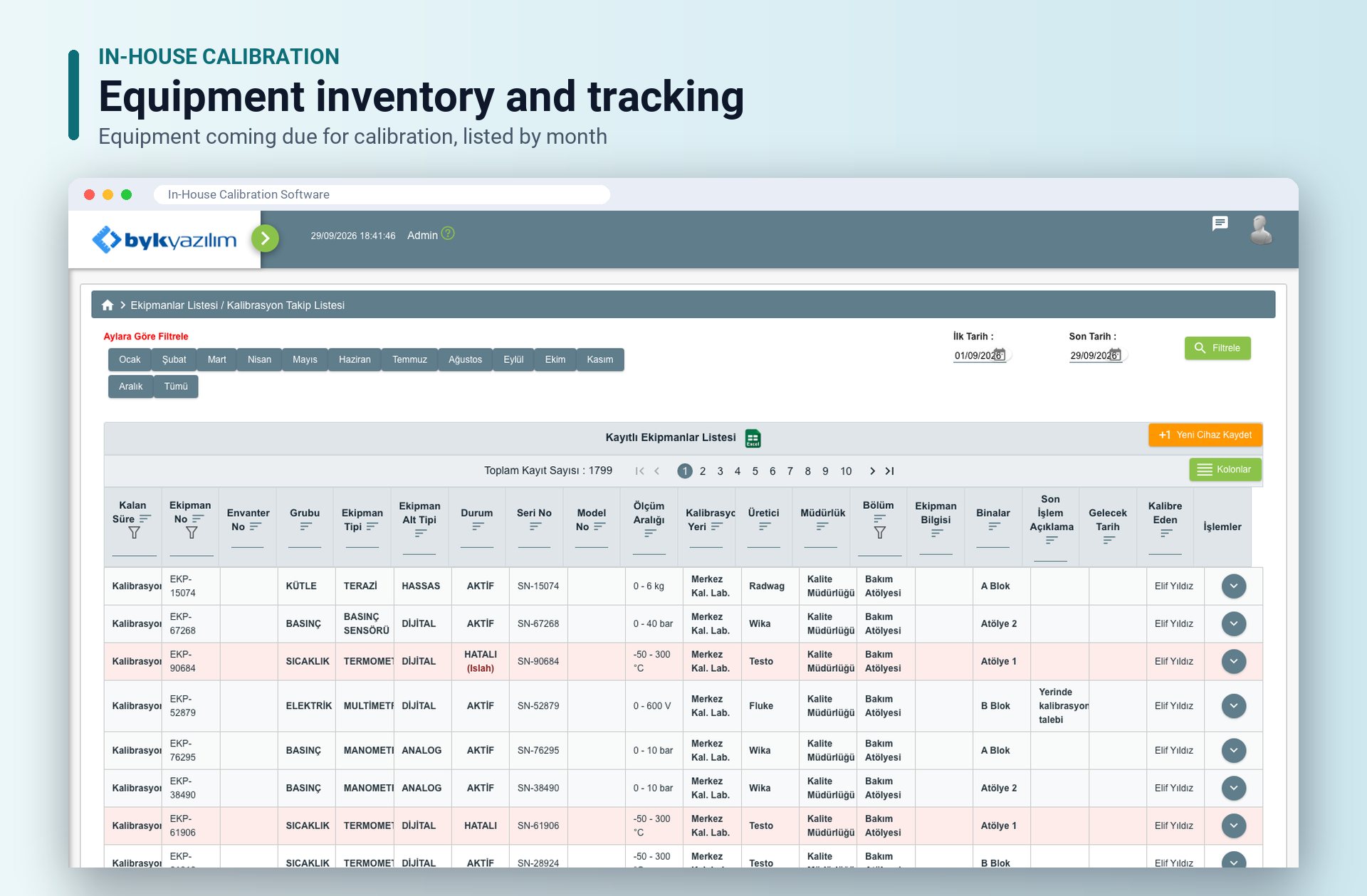Click the İlk Tarih date field
This screenshot has width=1367, height=896.
[980, 355]
